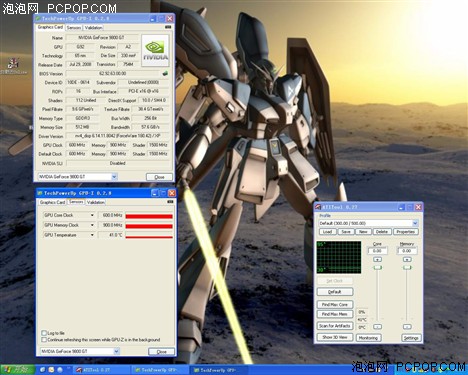This screenshot has height=375, width=468.
Task: Click the temperature graph in ATITool
Action: 339,257
